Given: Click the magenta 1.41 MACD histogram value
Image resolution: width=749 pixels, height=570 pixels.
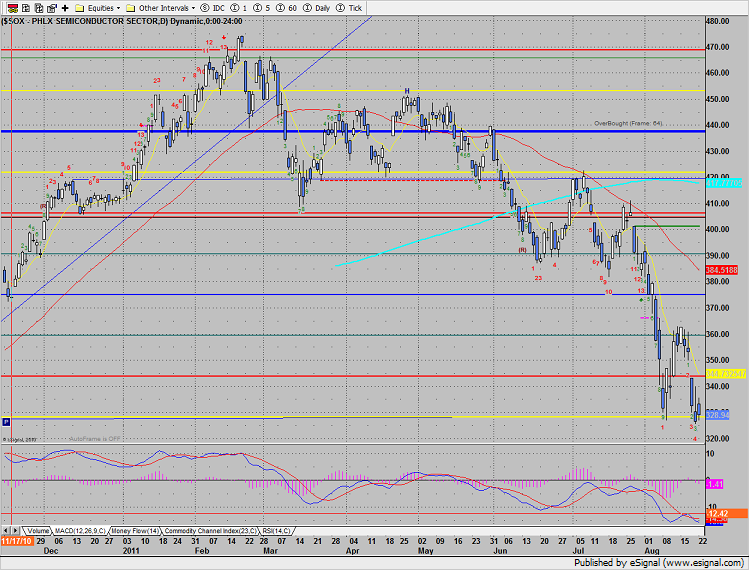Looking at the screenshot, I should pos(715,484).
